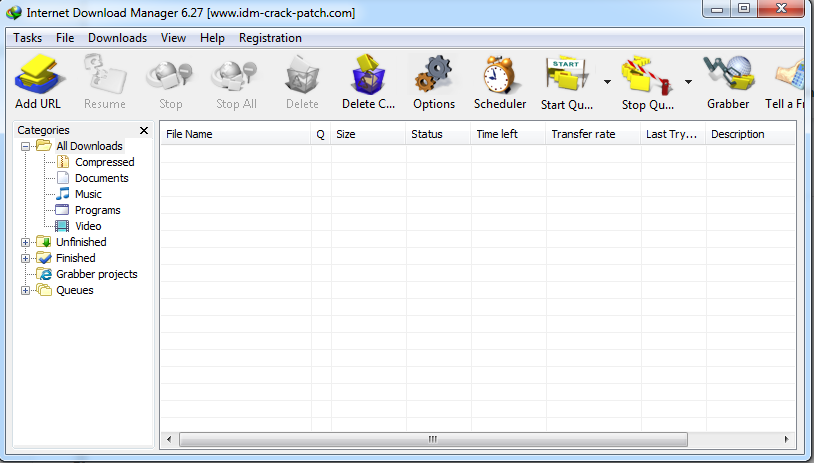
Task: Select the All Downloads category
Action: tap(89, 146)
